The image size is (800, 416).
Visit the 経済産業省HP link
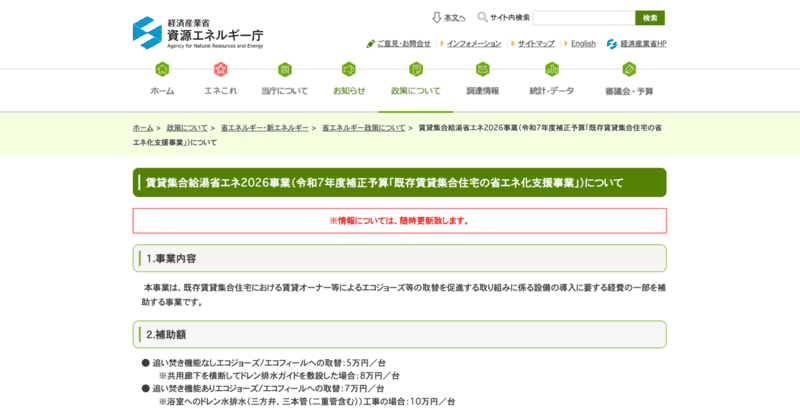[x=643, y=44]
